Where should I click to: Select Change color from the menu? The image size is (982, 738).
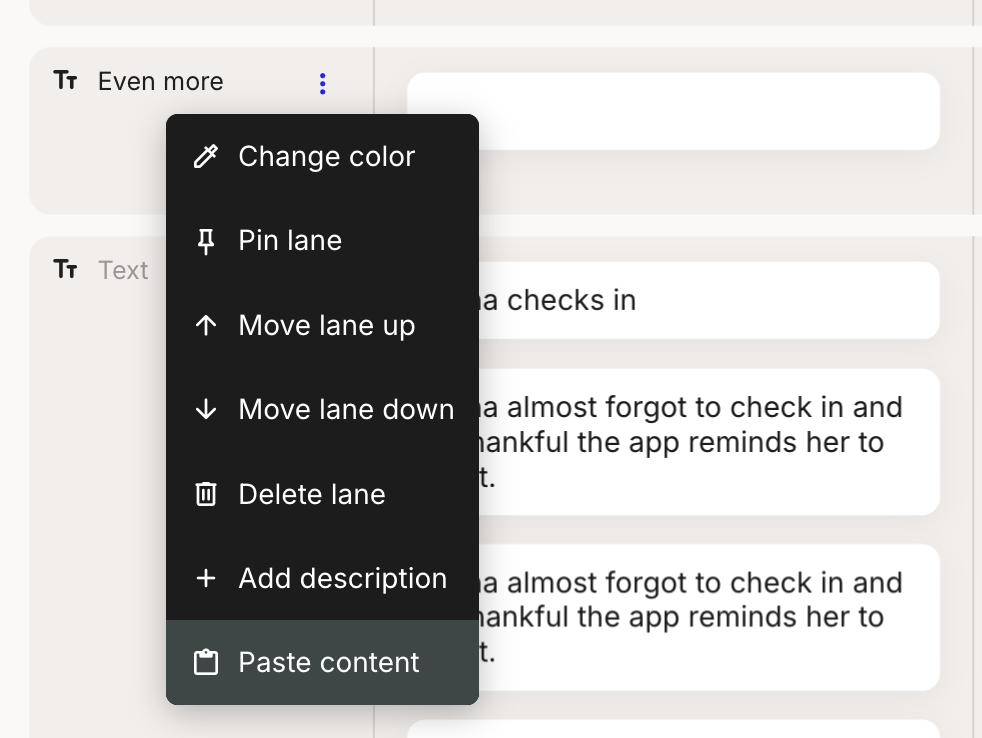(323, 157)
